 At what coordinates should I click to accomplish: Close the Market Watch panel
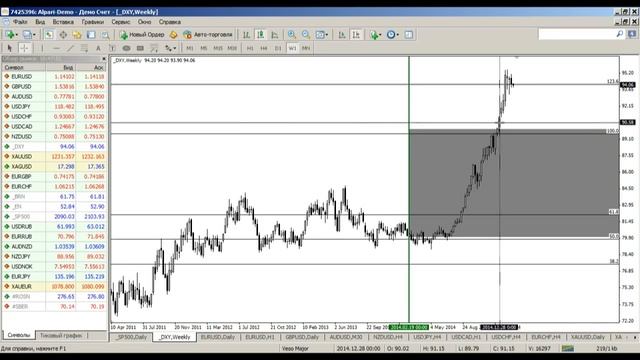point(104,59)
